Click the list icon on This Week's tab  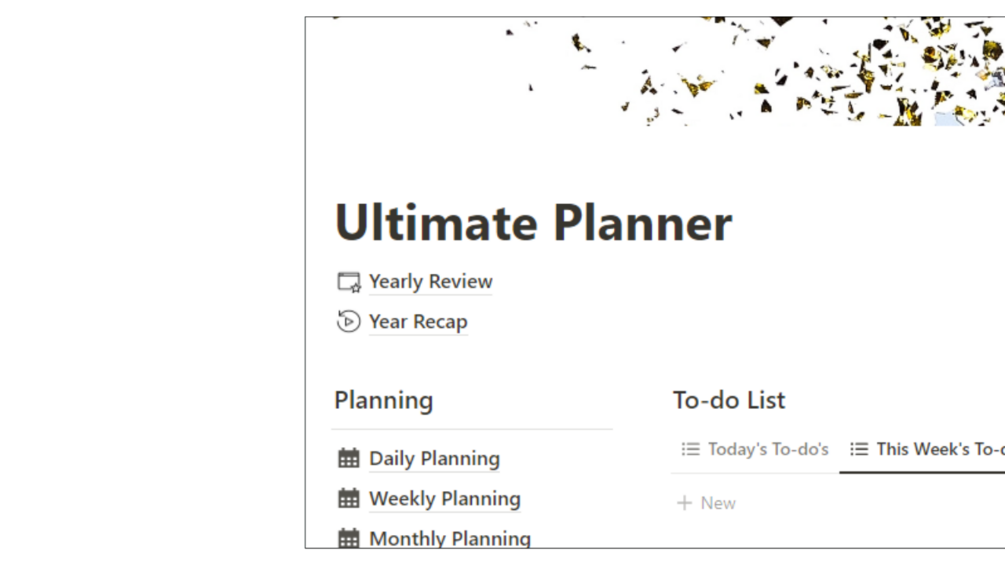coord(859,450)
